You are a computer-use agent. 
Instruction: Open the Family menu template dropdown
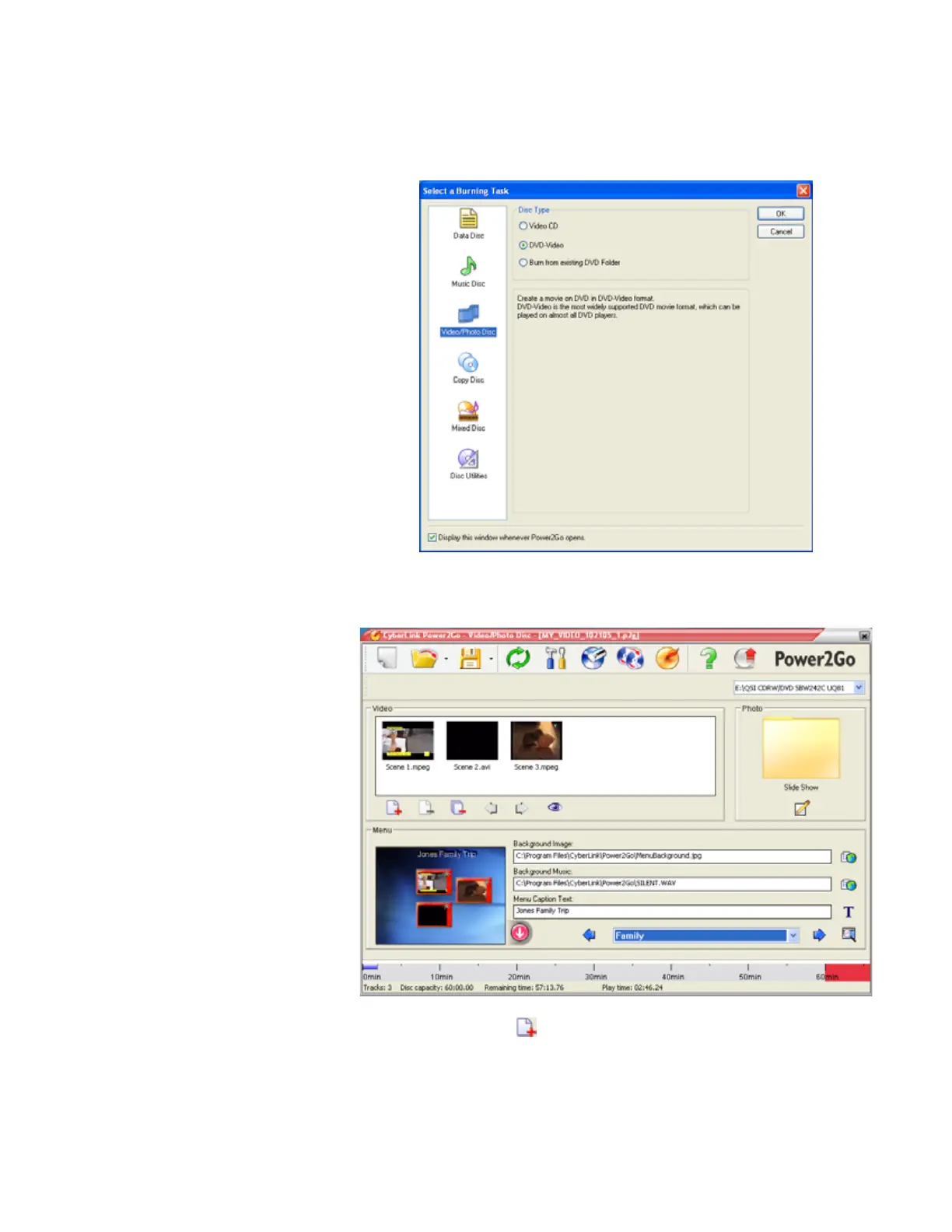pyautogui.click(x=793, y=936)
